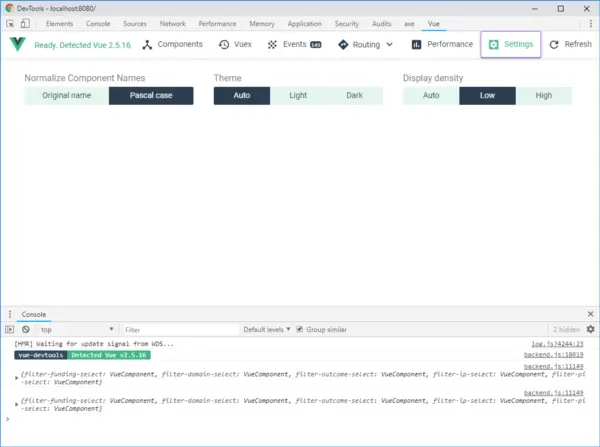600x447 pixels.
Task: Click the console prompt input line
Action: (300, 419)
